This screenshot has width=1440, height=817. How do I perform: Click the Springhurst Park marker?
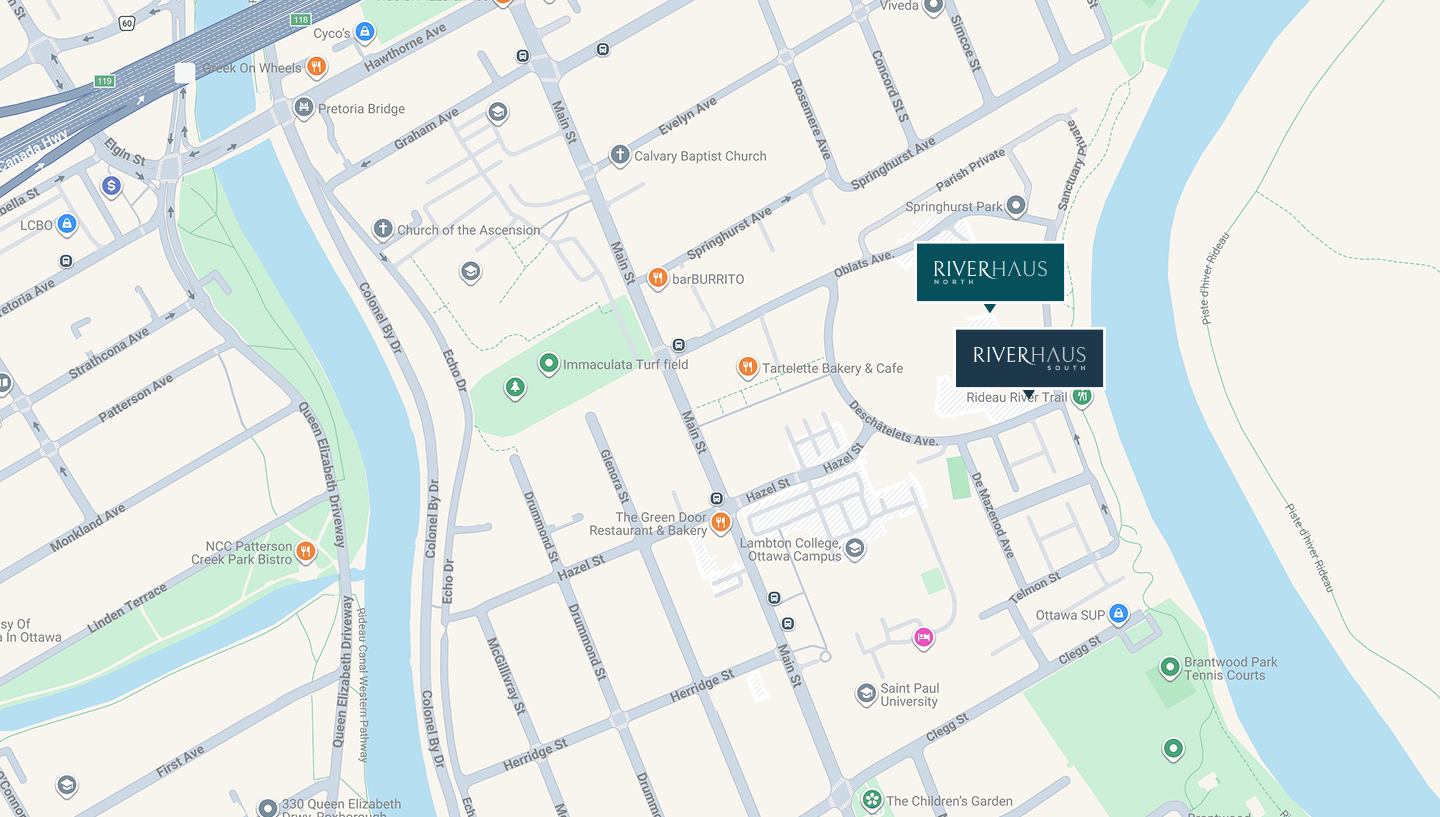click(1016, 206)
